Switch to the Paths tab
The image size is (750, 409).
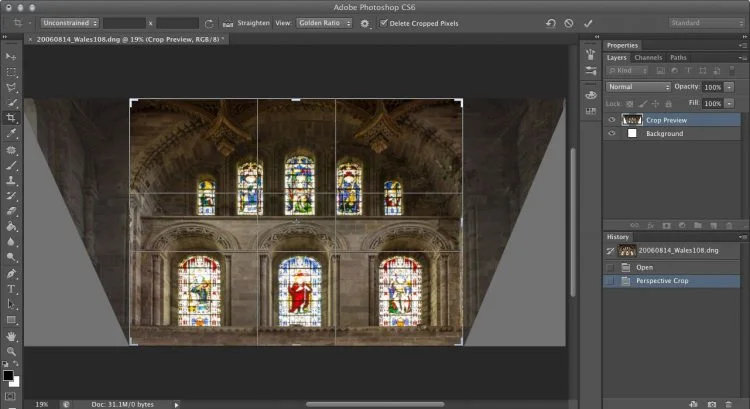pos(678,57)
